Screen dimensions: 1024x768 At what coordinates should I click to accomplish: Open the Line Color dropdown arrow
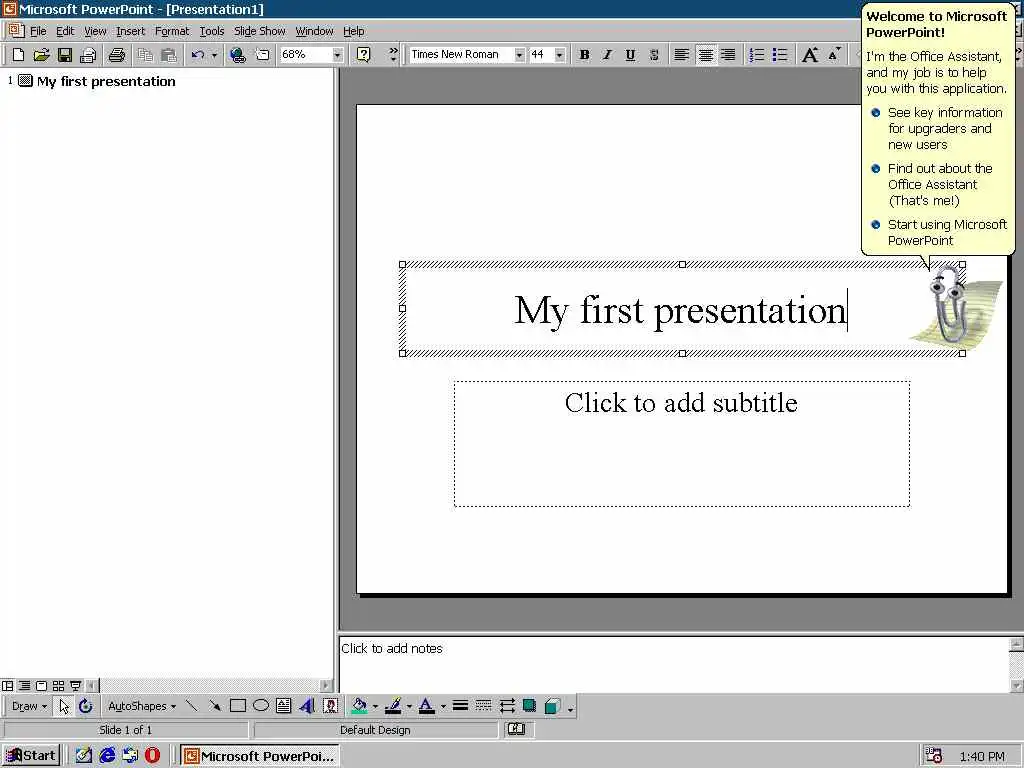[409, 706]
